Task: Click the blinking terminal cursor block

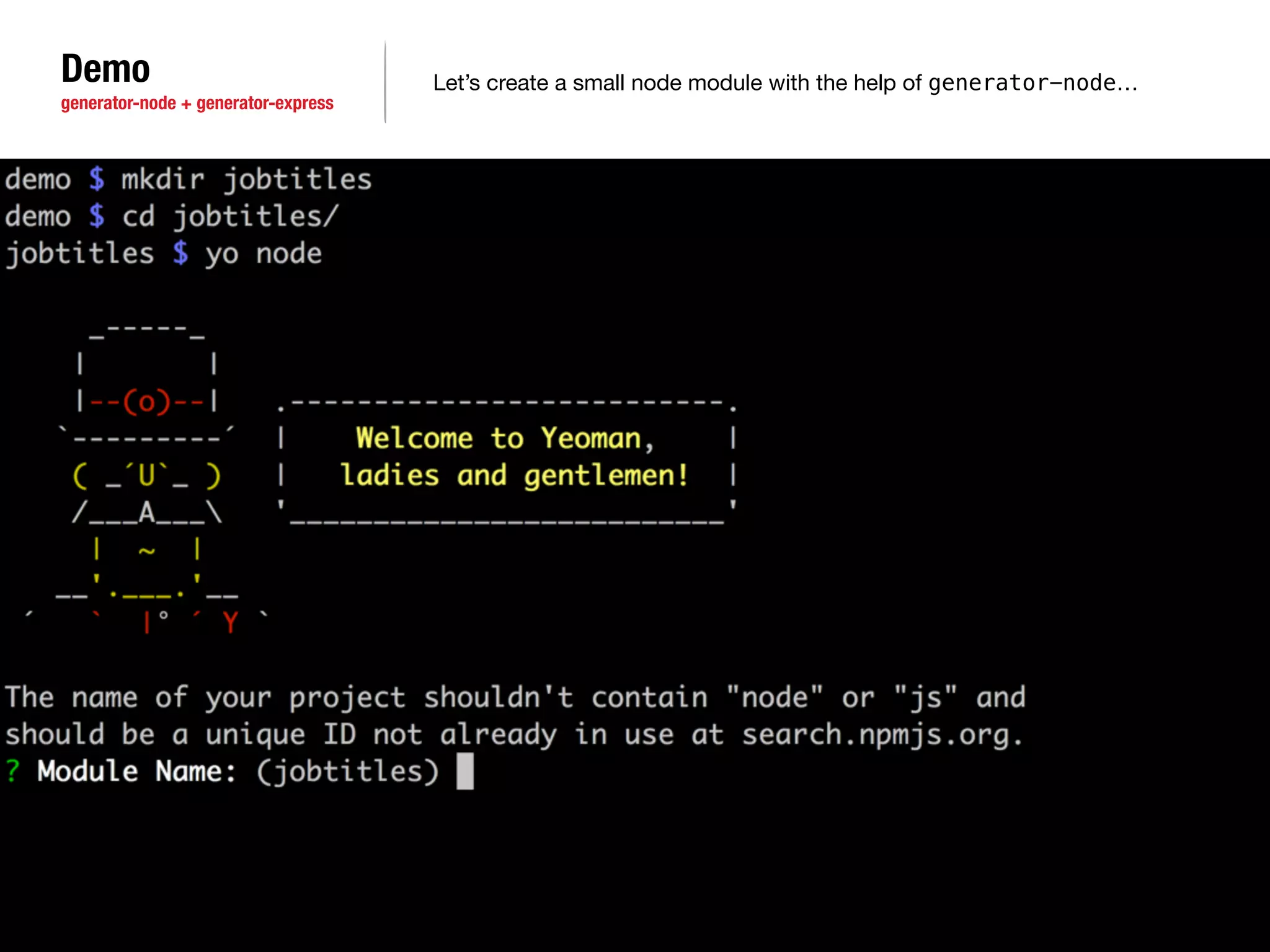Action: [464, 771]
